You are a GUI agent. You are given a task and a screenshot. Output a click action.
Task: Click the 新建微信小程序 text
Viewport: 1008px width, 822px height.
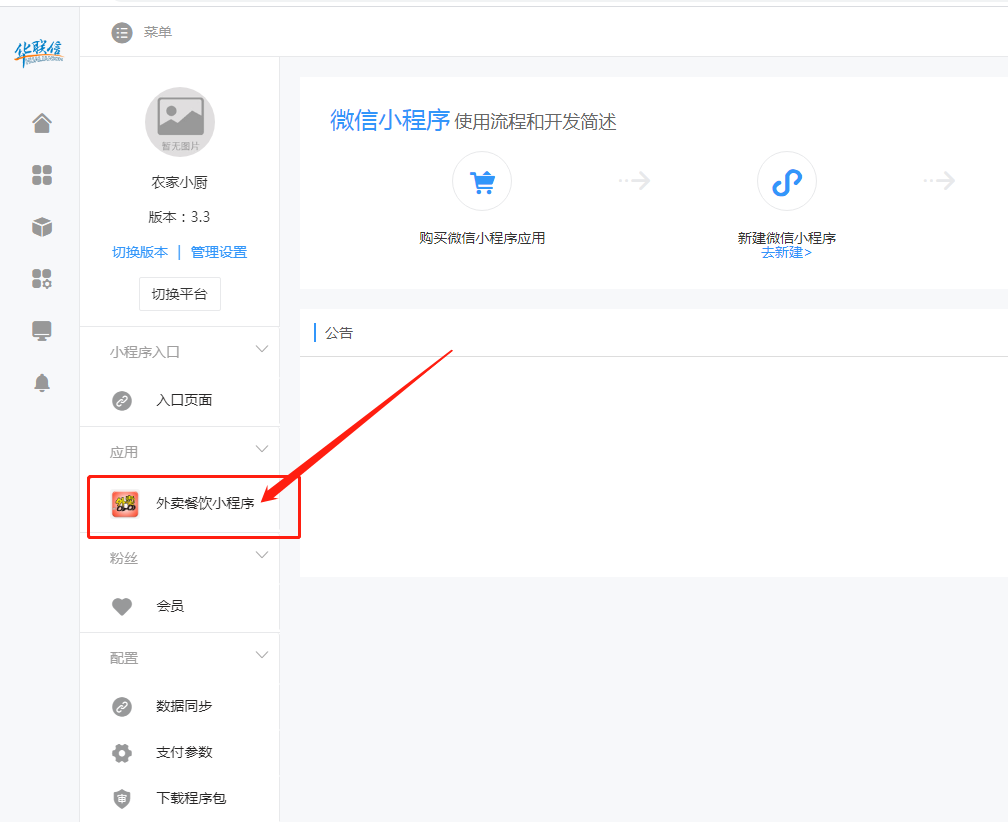pyautogui.click(x=787, y=238)
